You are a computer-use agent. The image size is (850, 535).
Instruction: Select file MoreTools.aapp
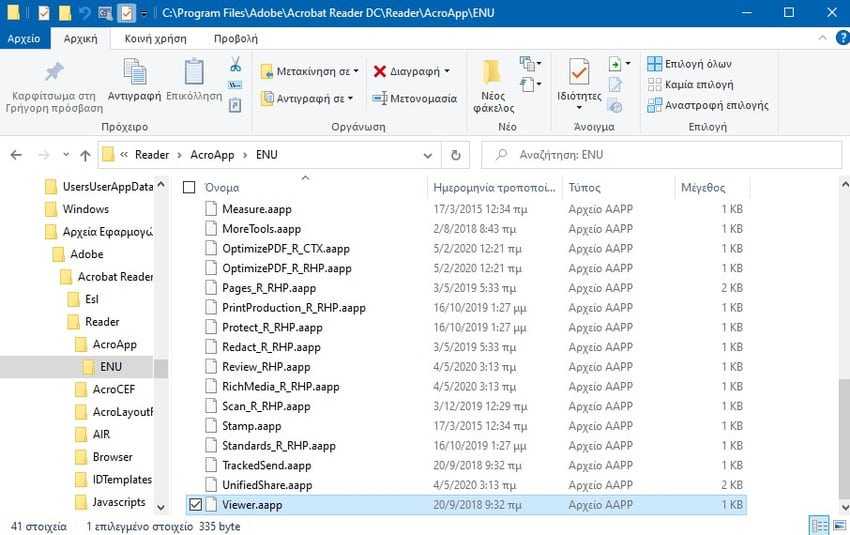[261, 229]
